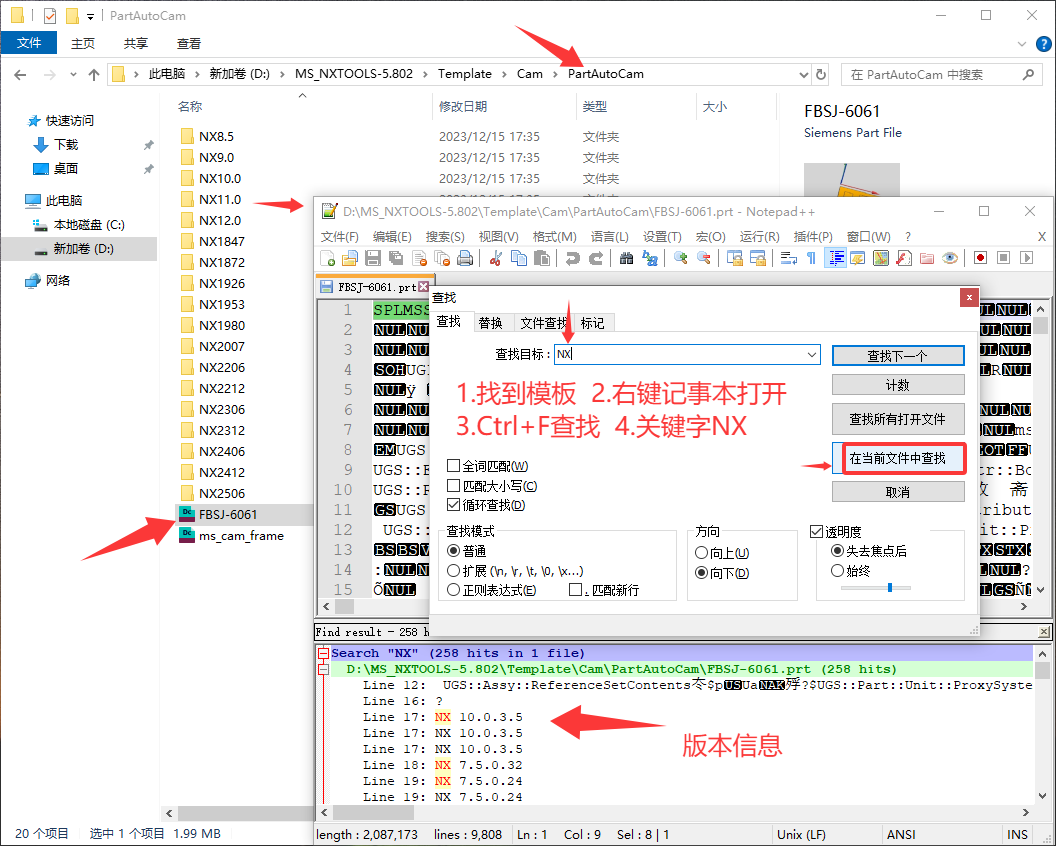Select the 始终 transparency radio button
Screen dimensions: 1056x846
pyautogui.click(x=837, y=571)
